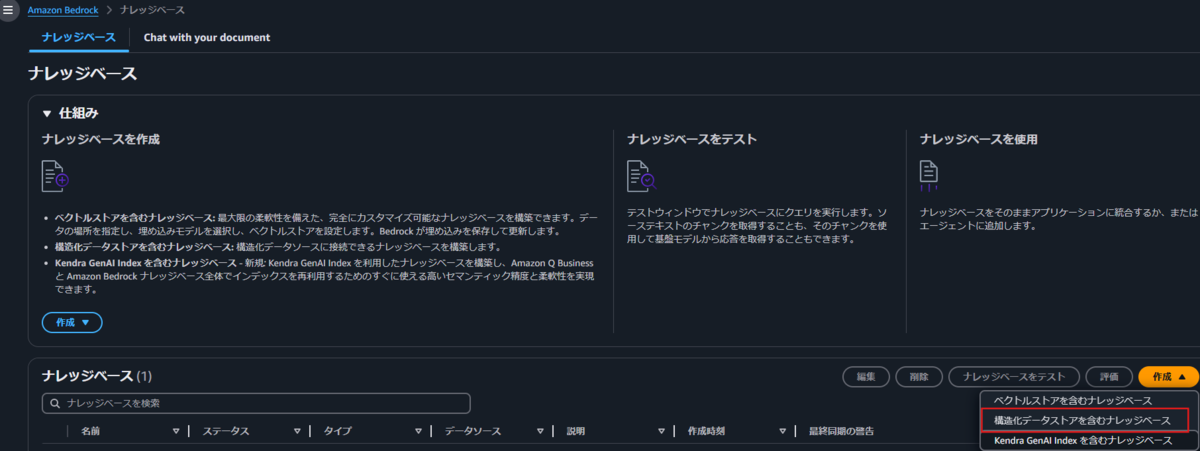Click the 名前 column header
The width and height of the screenshot is (1200, 451).
[x=91, y=431]
